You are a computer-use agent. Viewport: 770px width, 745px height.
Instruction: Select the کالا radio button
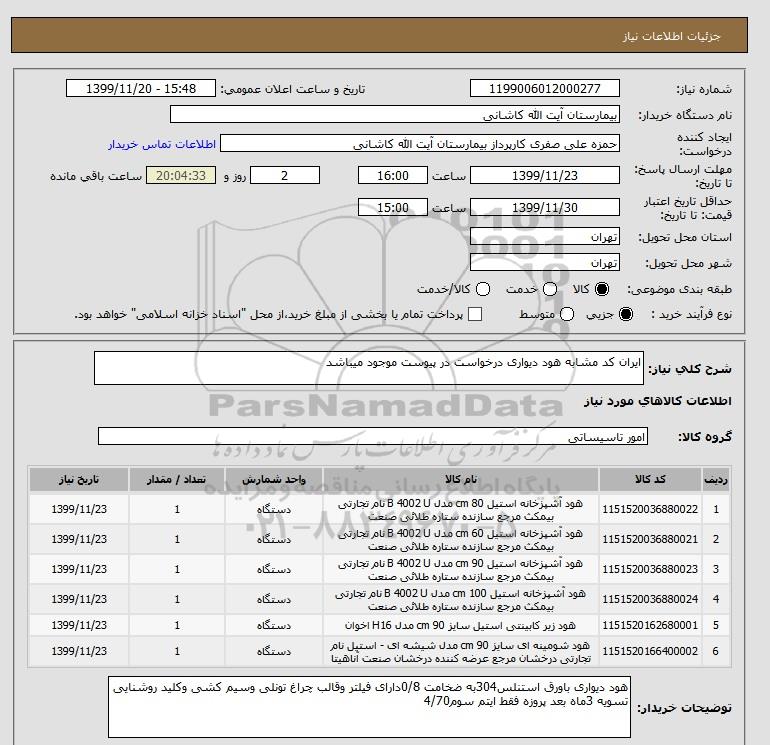click(602, 289)
